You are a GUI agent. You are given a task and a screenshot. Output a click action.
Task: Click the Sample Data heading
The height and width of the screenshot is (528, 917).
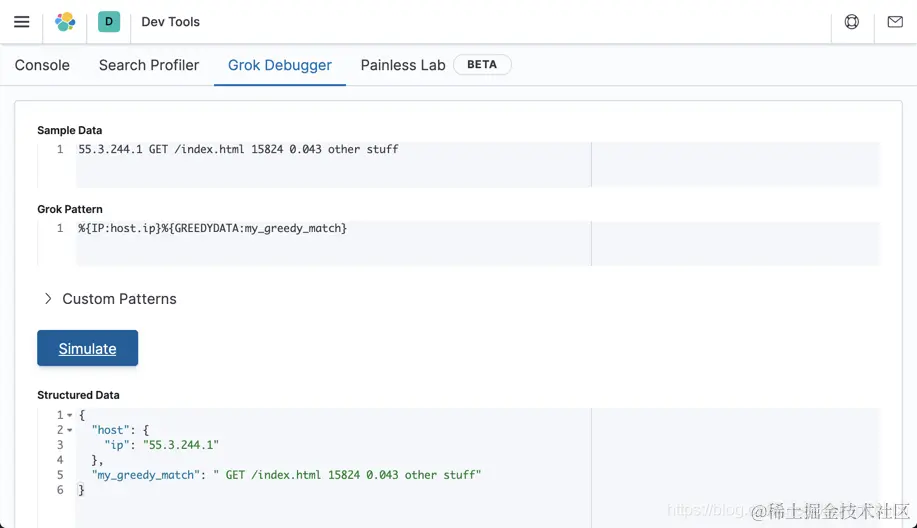click(70, 130)
